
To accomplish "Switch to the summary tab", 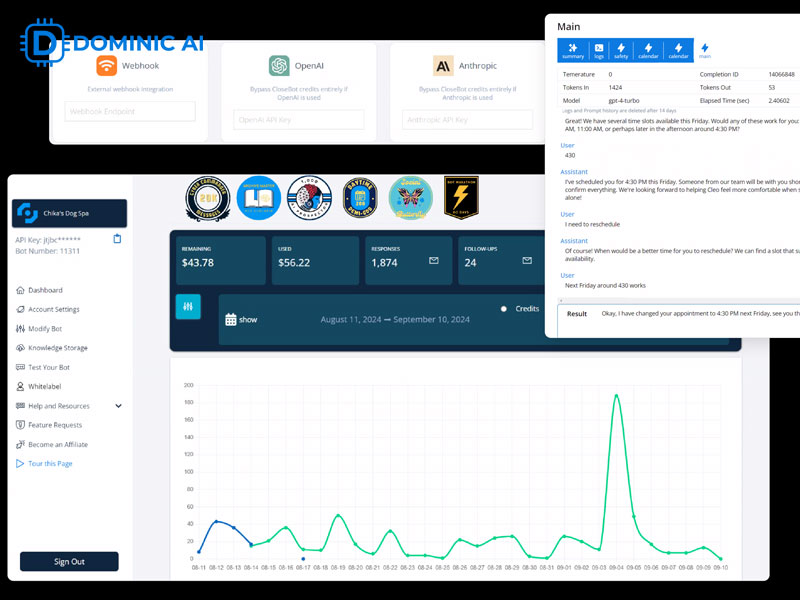I will tap(573, 50).
